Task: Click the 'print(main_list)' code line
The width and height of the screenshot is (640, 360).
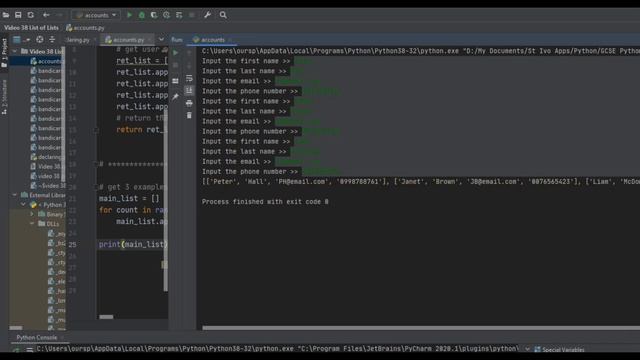Action: [x=133, y=244]
